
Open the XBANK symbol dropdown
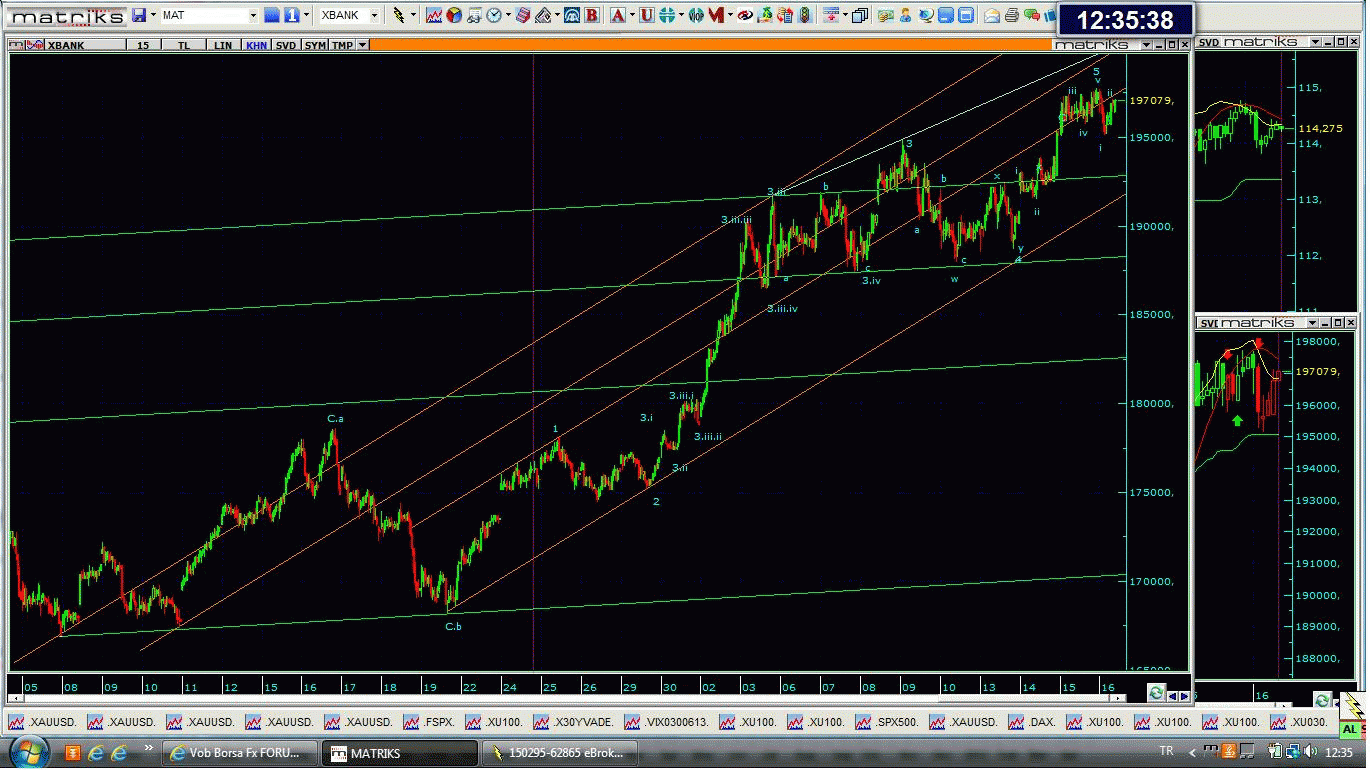pos(374,15)
